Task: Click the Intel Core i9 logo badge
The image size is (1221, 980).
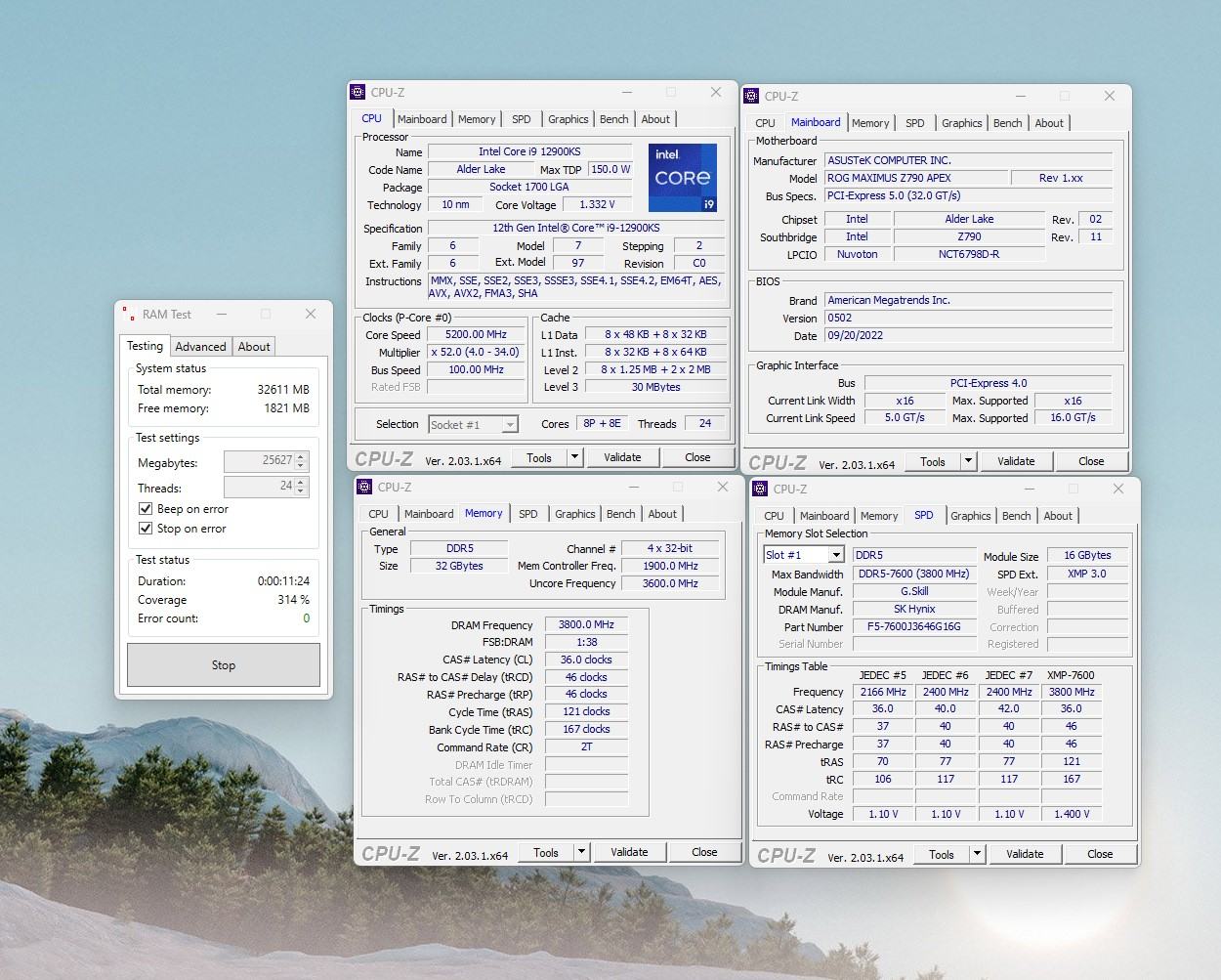Action: pyautogui.click(x=683, y=178)
